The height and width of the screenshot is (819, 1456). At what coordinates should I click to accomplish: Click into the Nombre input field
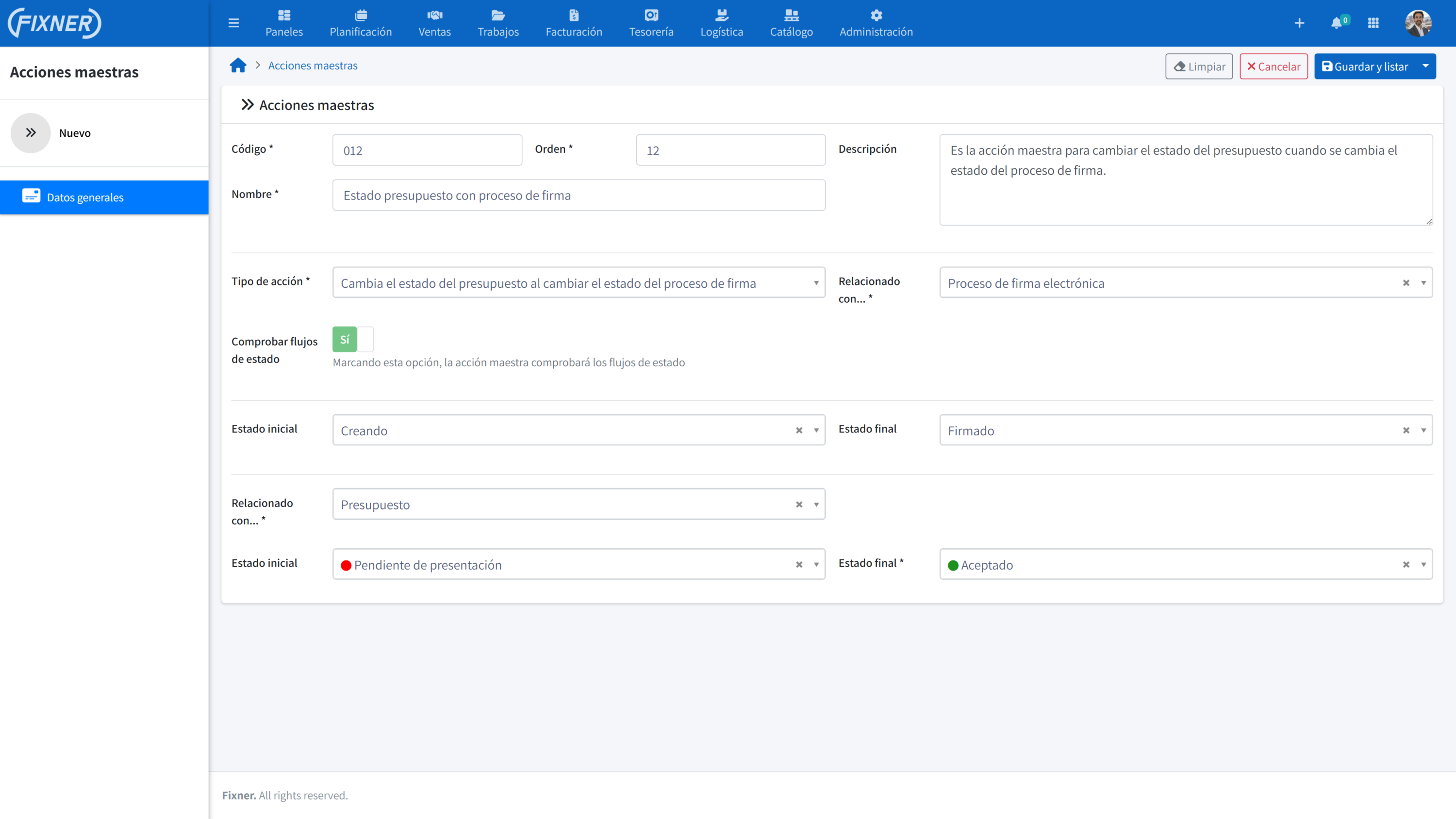coord(578,196)
